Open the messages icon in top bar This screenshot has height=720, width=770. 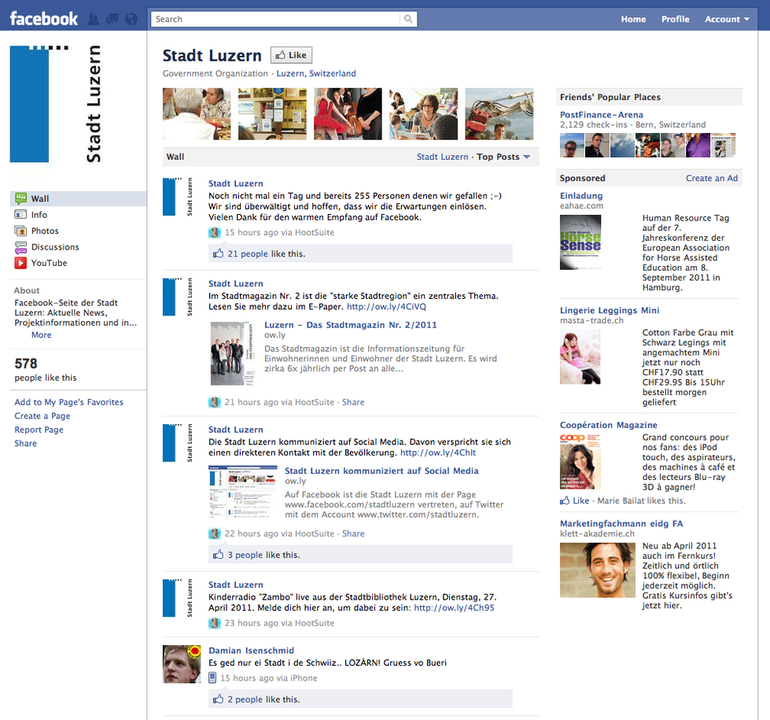tap(112, 19)
